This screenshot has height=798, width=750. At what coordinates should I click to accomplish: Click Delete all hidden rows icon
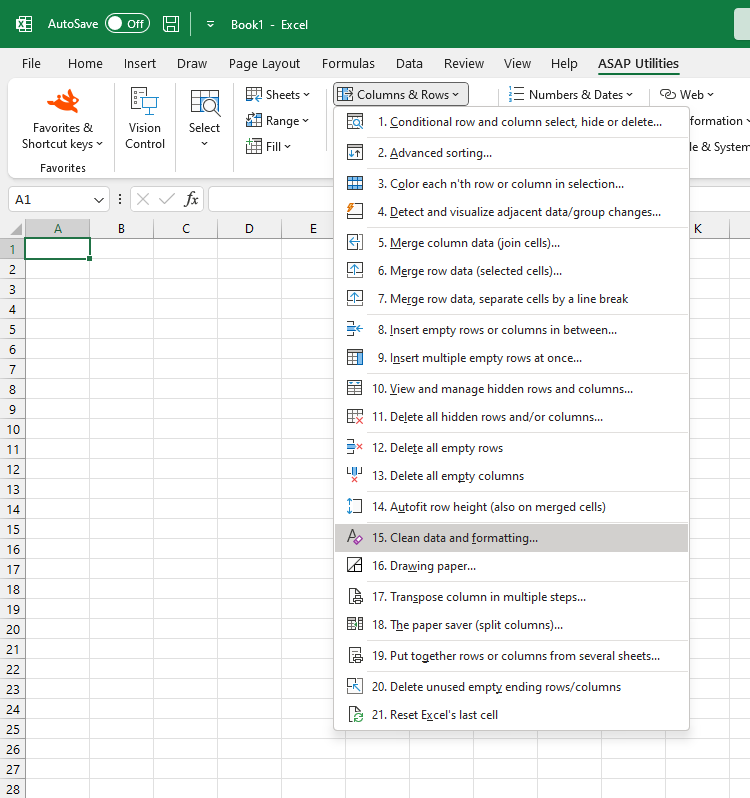[x=355, y=417]
